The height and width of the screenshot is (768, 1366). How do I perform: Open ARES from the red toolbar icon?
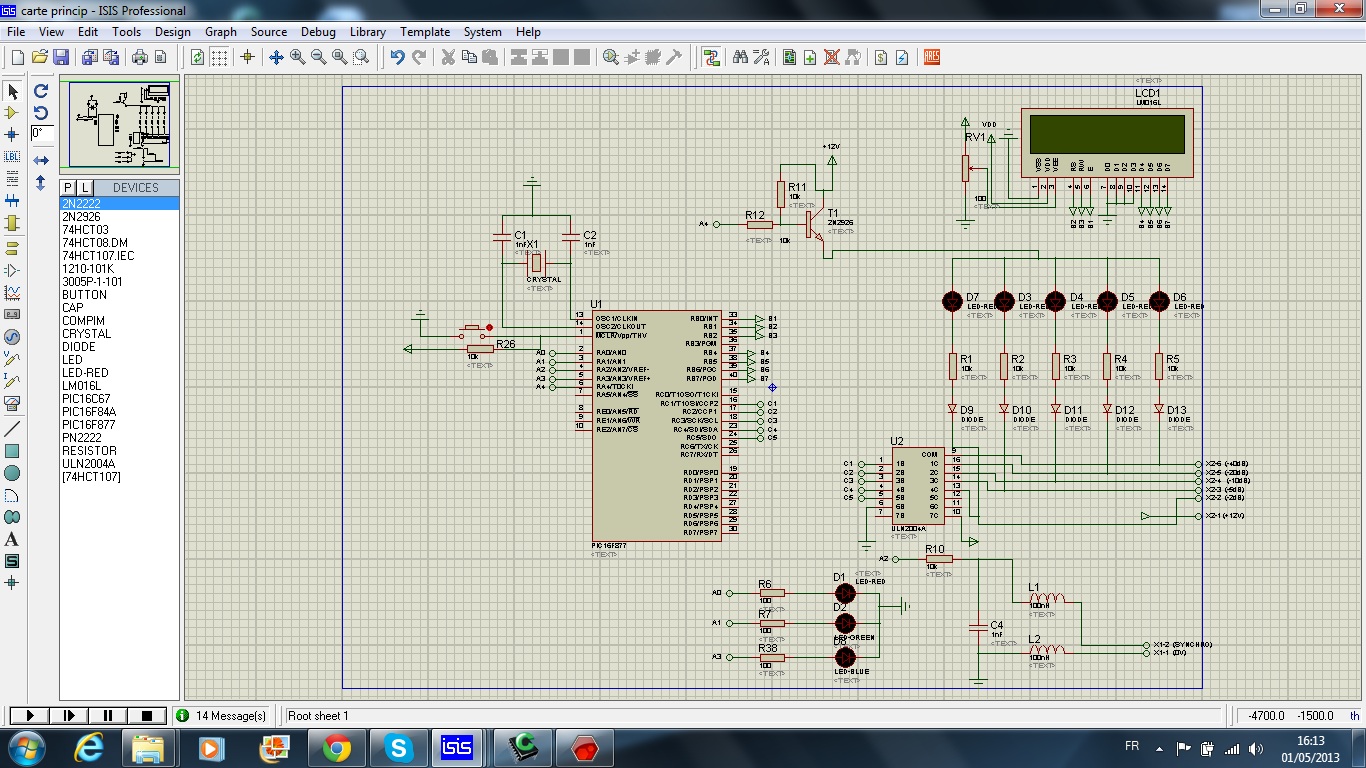coord(932,57)
